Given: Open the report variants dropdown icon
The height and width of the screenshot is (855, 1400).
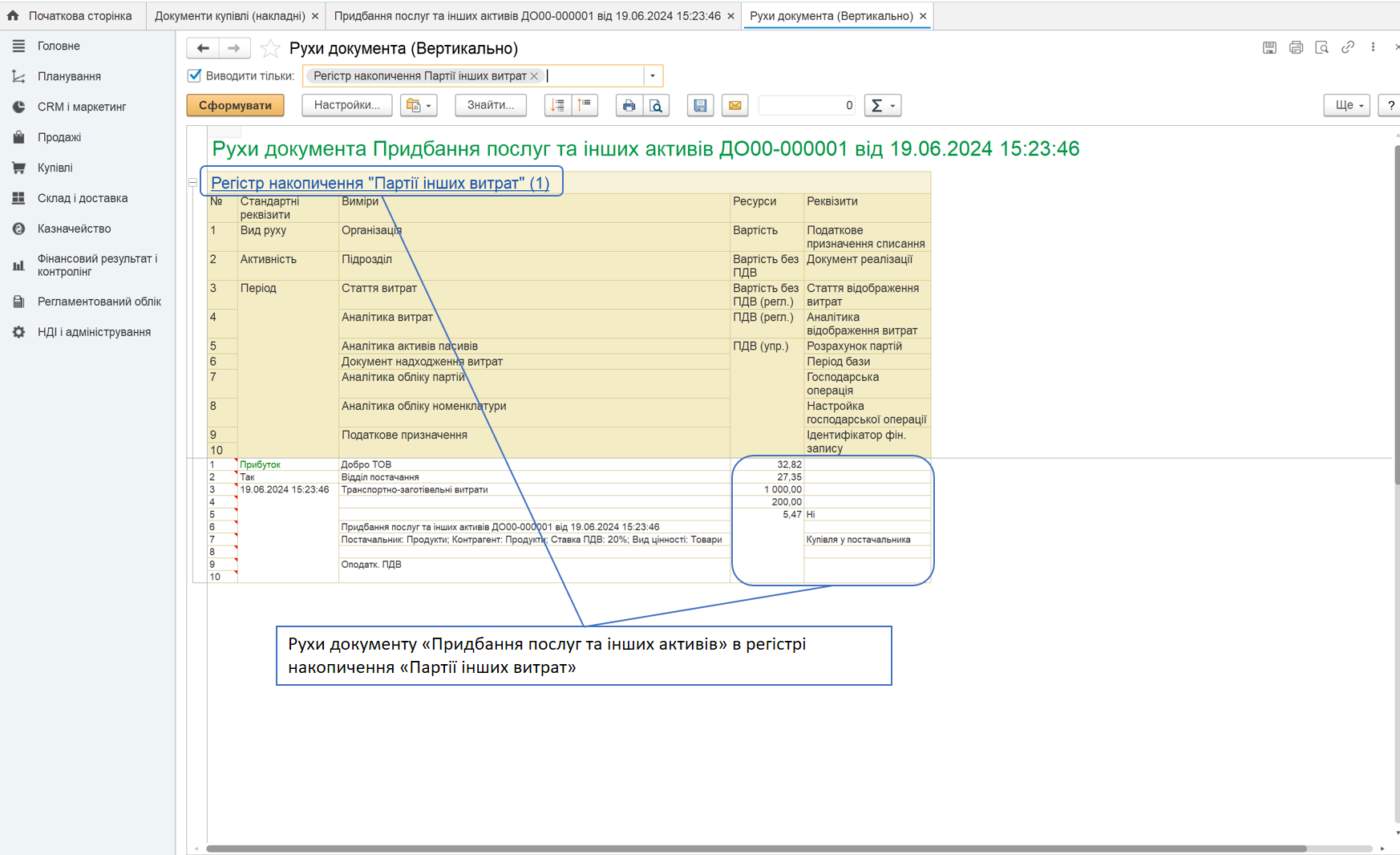Looking at the screenshot, I should point(419,105).
